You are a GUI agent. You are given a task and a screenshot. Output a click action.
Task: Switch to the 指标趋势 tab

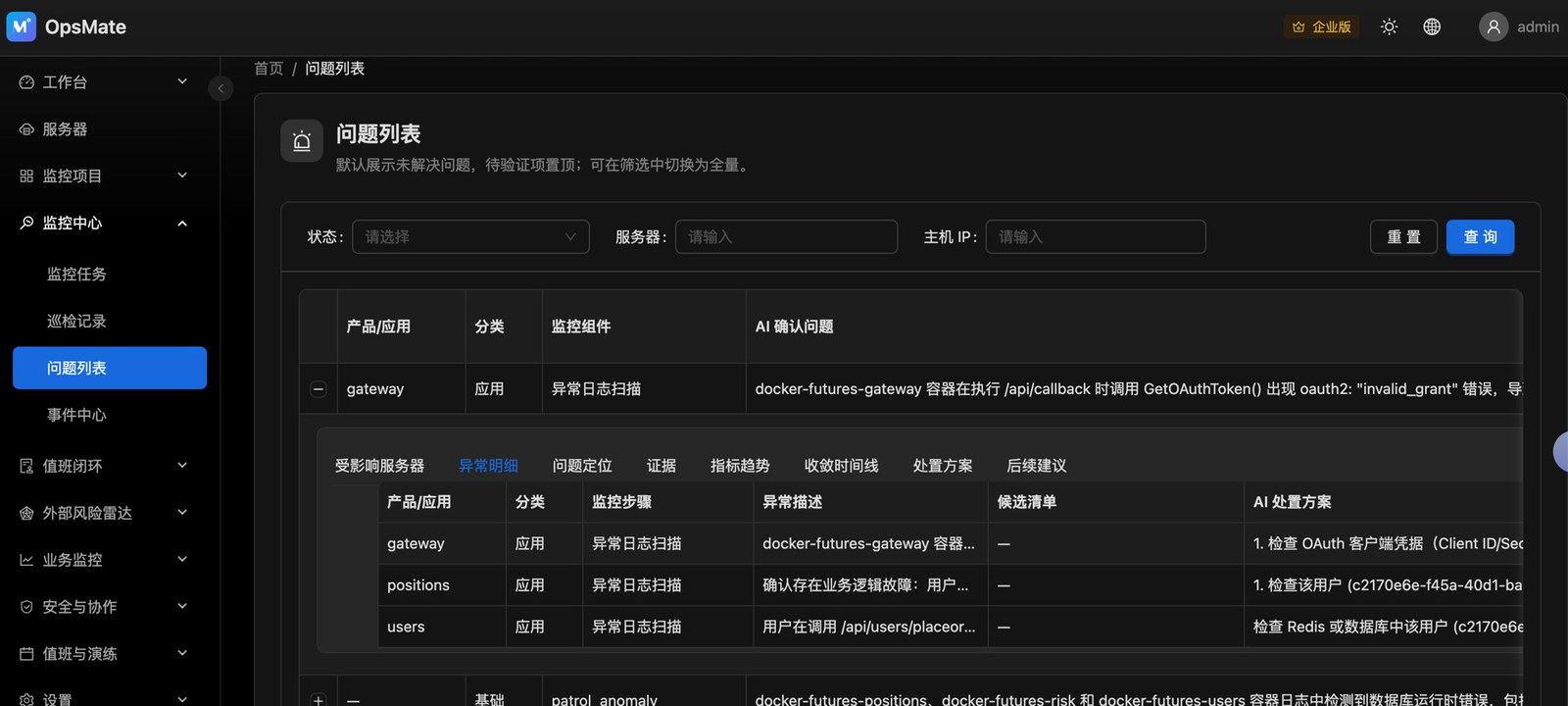(740, 466)
